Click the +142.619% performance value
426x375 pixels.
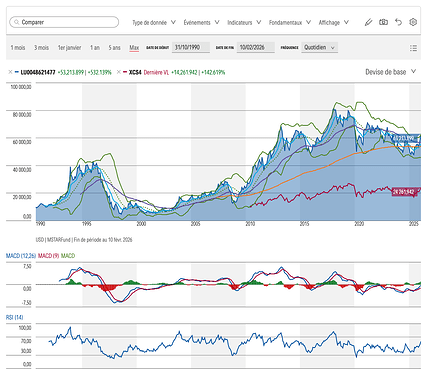pos(213,72)
